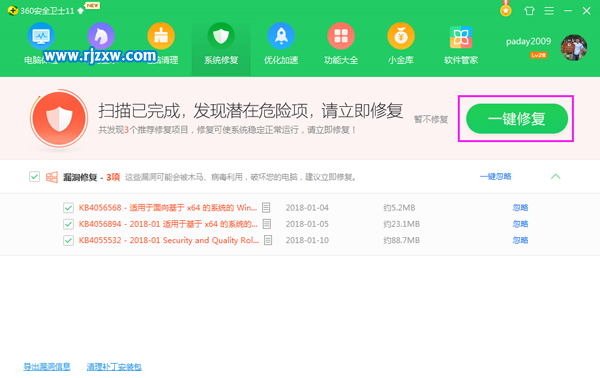Click the size 约23.1MB
Image resolution: width=600 pixels, height=378 pixels.
coord(401,224)
